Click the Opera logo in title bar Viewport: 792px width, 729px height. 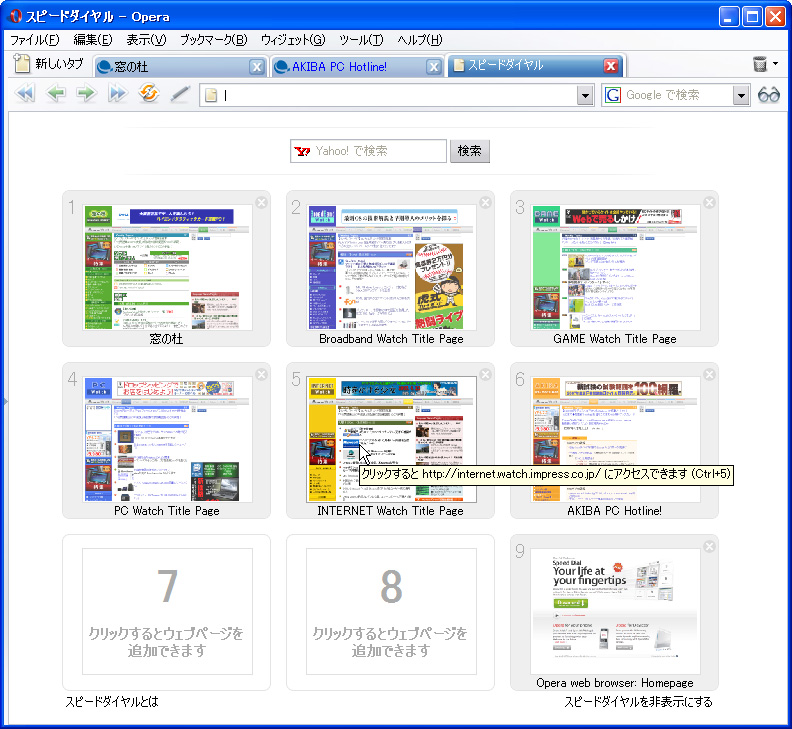pos(15,16)
